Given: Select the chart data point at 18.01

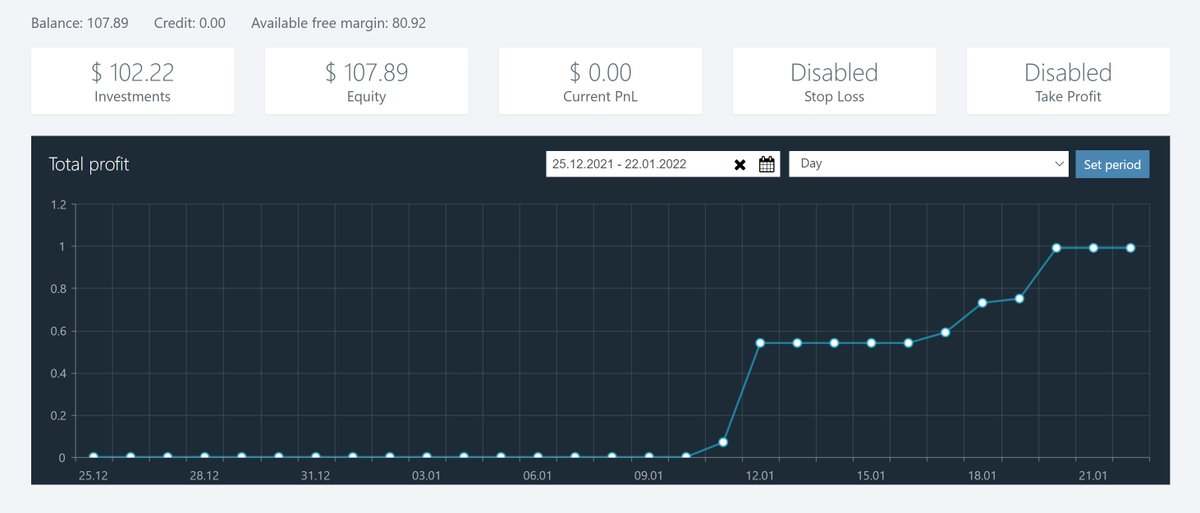Looking at the screenshot, I should pos(982,303).
